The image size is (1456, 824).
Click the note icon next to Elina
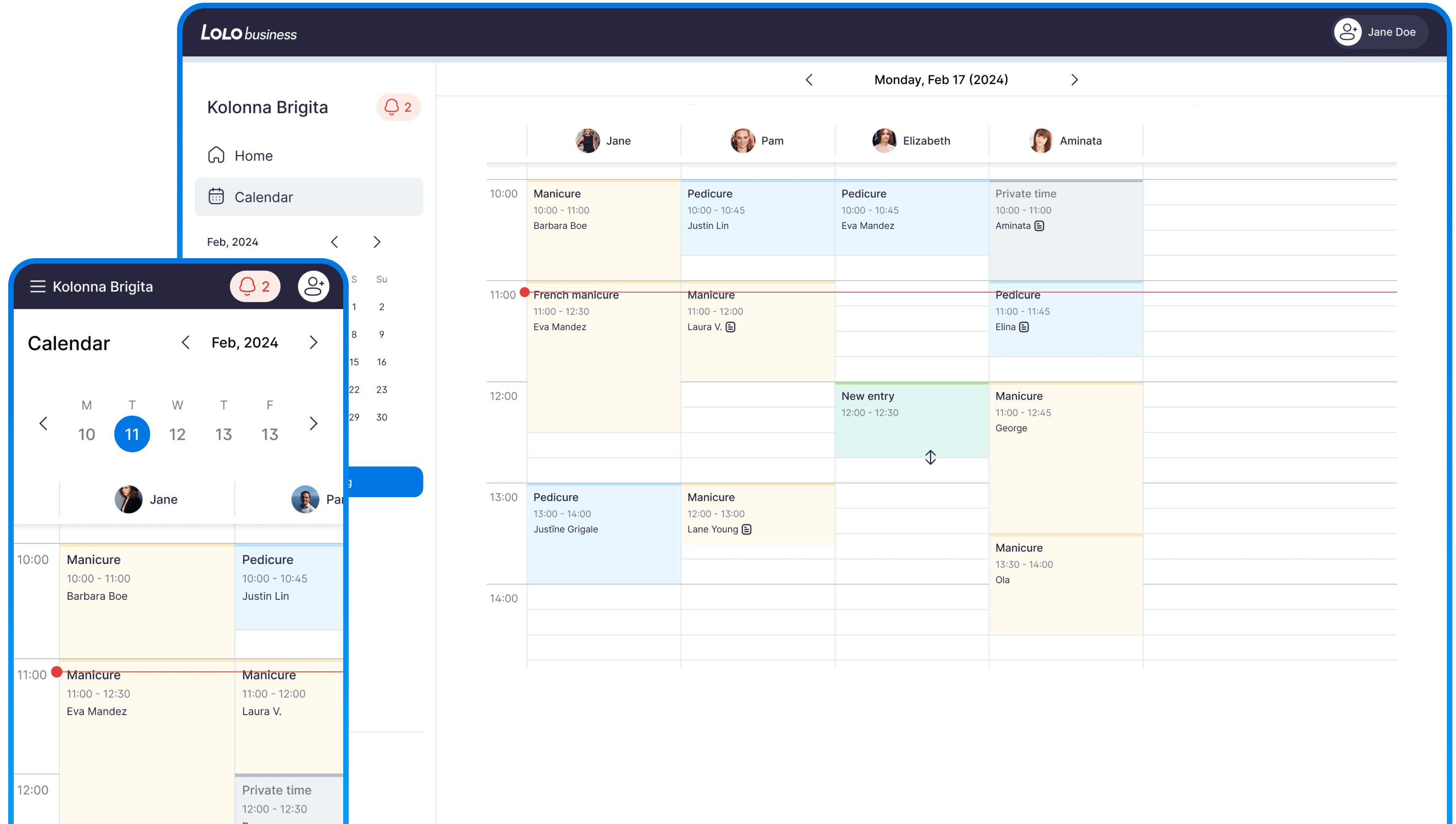point(1024,327)
